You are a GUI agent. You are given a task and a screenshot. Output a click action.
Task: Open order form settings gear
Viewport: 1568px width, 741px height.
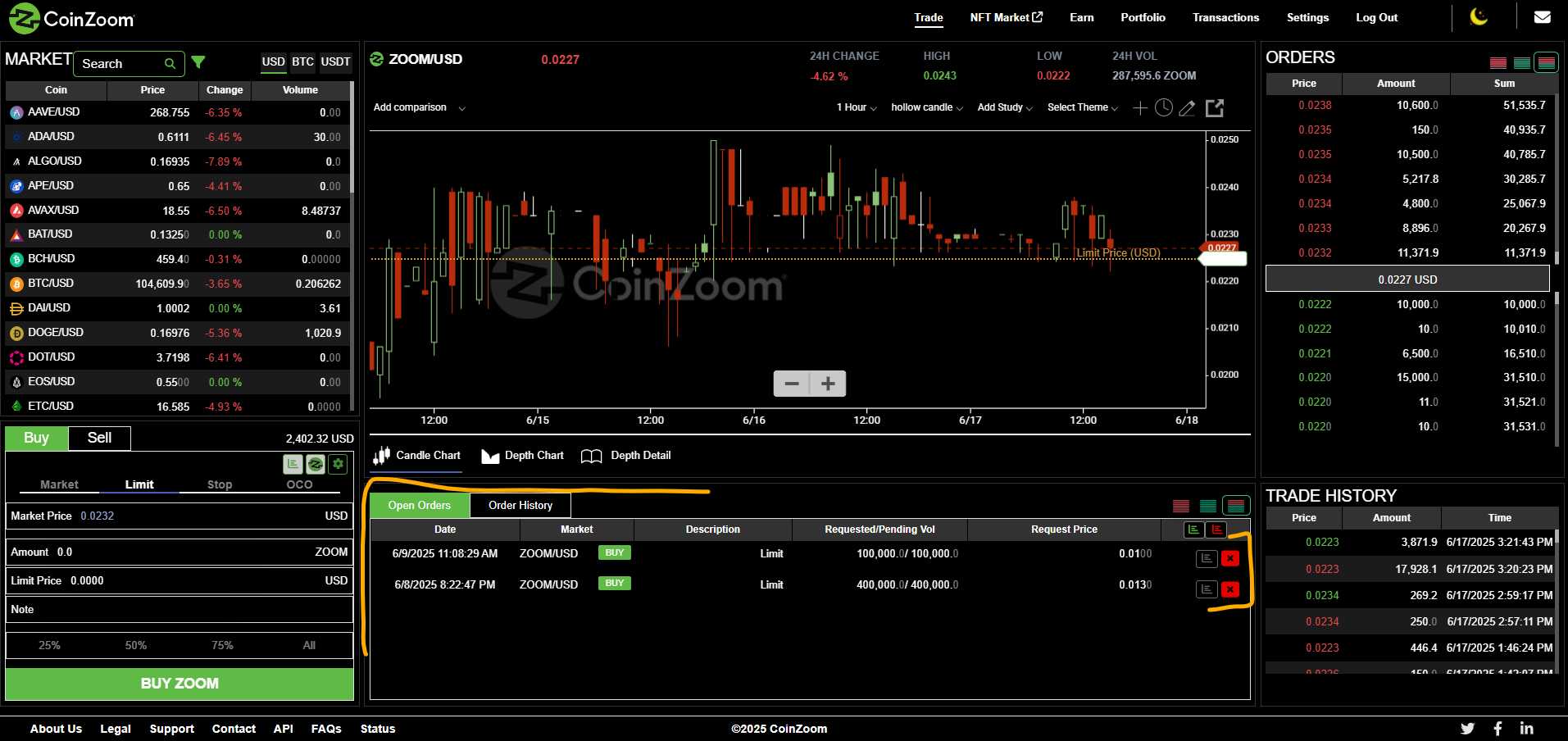pos(338,464)
